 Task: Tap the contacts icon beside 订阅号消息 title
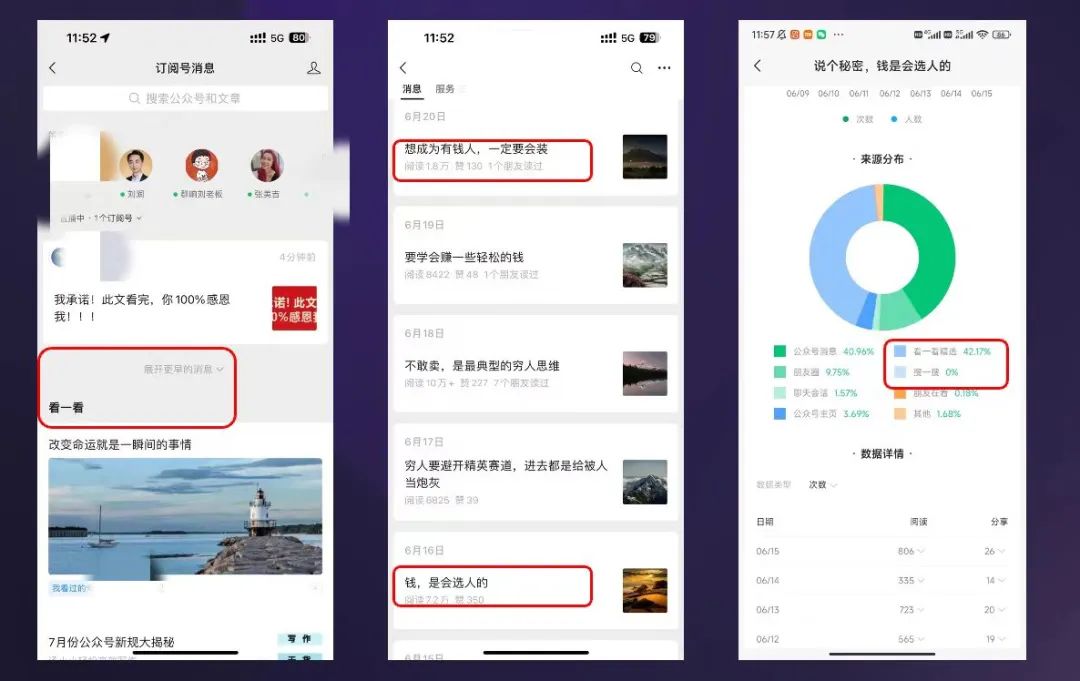pyautogui.click(x=314, y=67)
